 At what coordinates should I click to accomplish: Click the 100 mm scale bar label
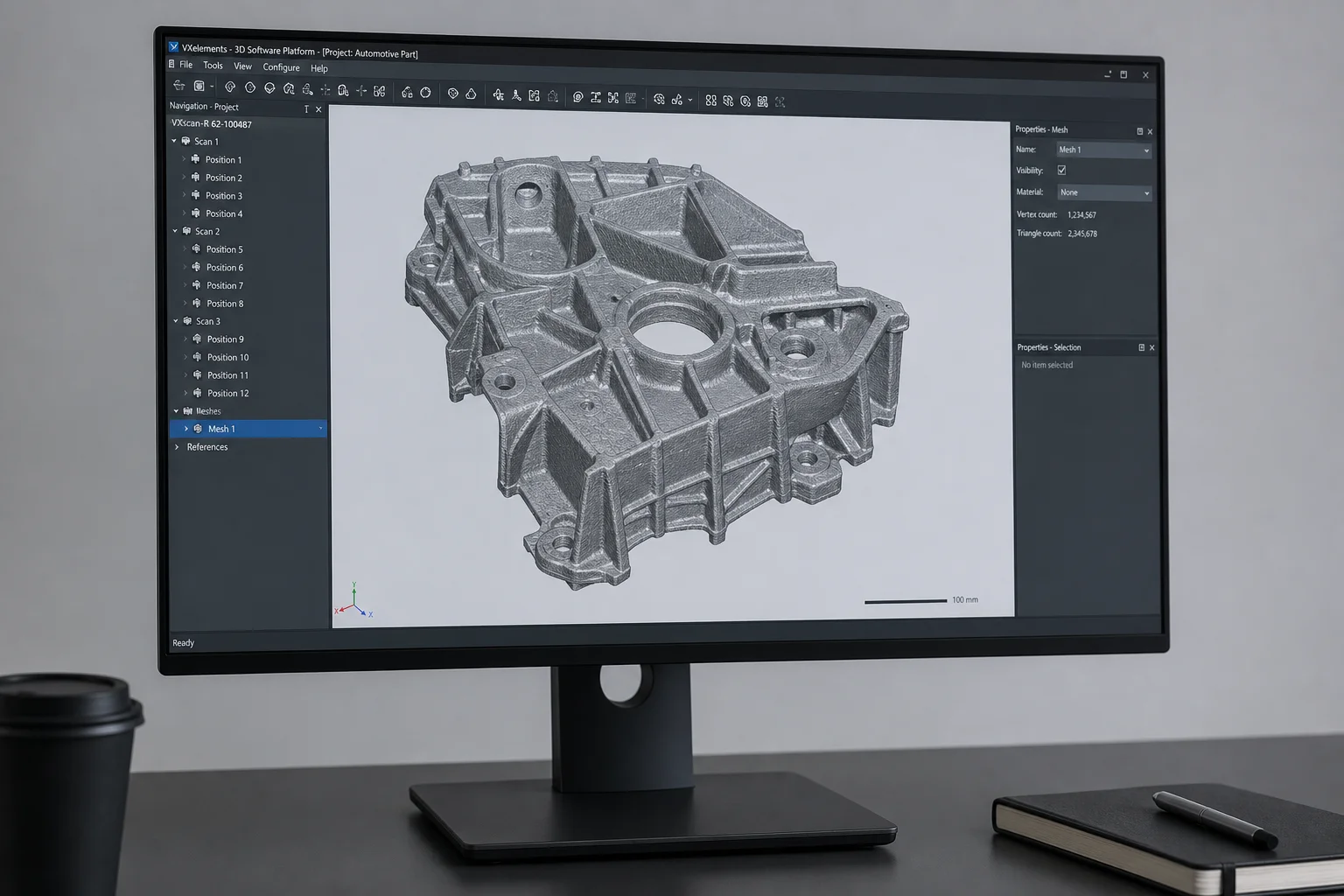click(x=965, y=600)
